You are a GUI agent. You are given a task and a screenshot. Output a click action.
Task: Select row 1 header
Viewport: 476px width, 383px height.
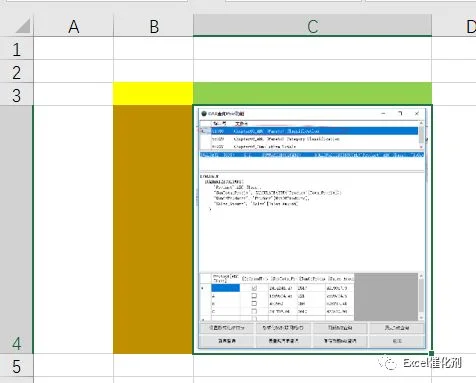(x=16, y=49)
